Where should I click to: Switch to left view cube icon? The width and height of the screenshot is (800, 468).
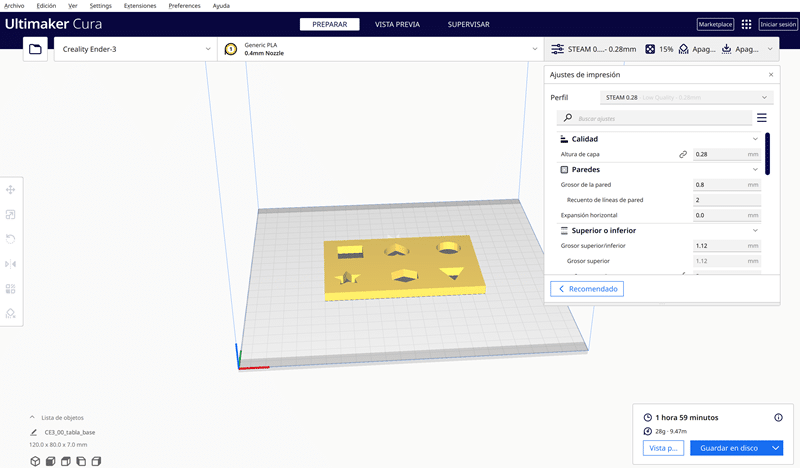[x=81, y=461]
